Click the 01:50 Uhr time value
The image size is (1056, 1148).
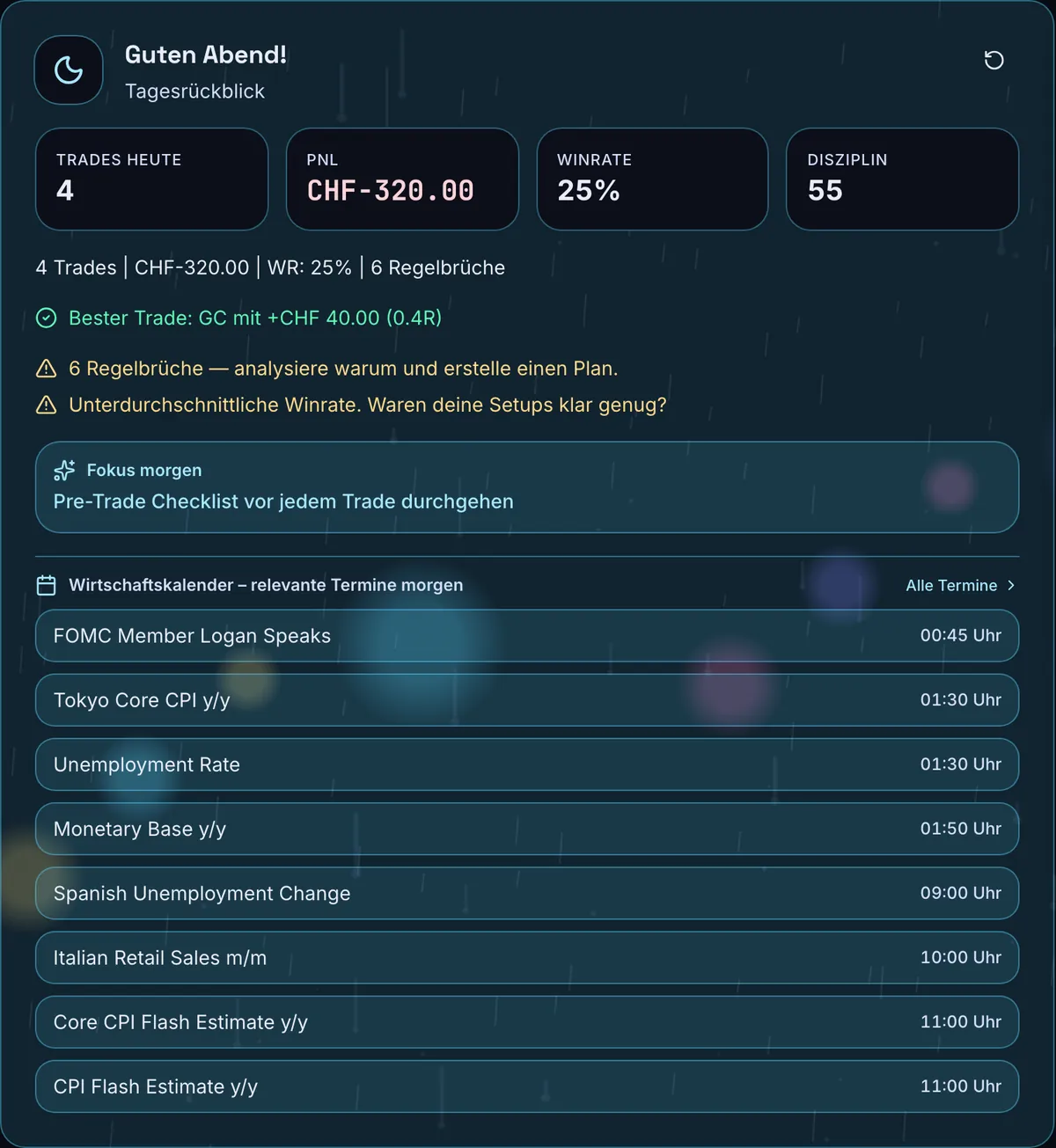(961, 829)
